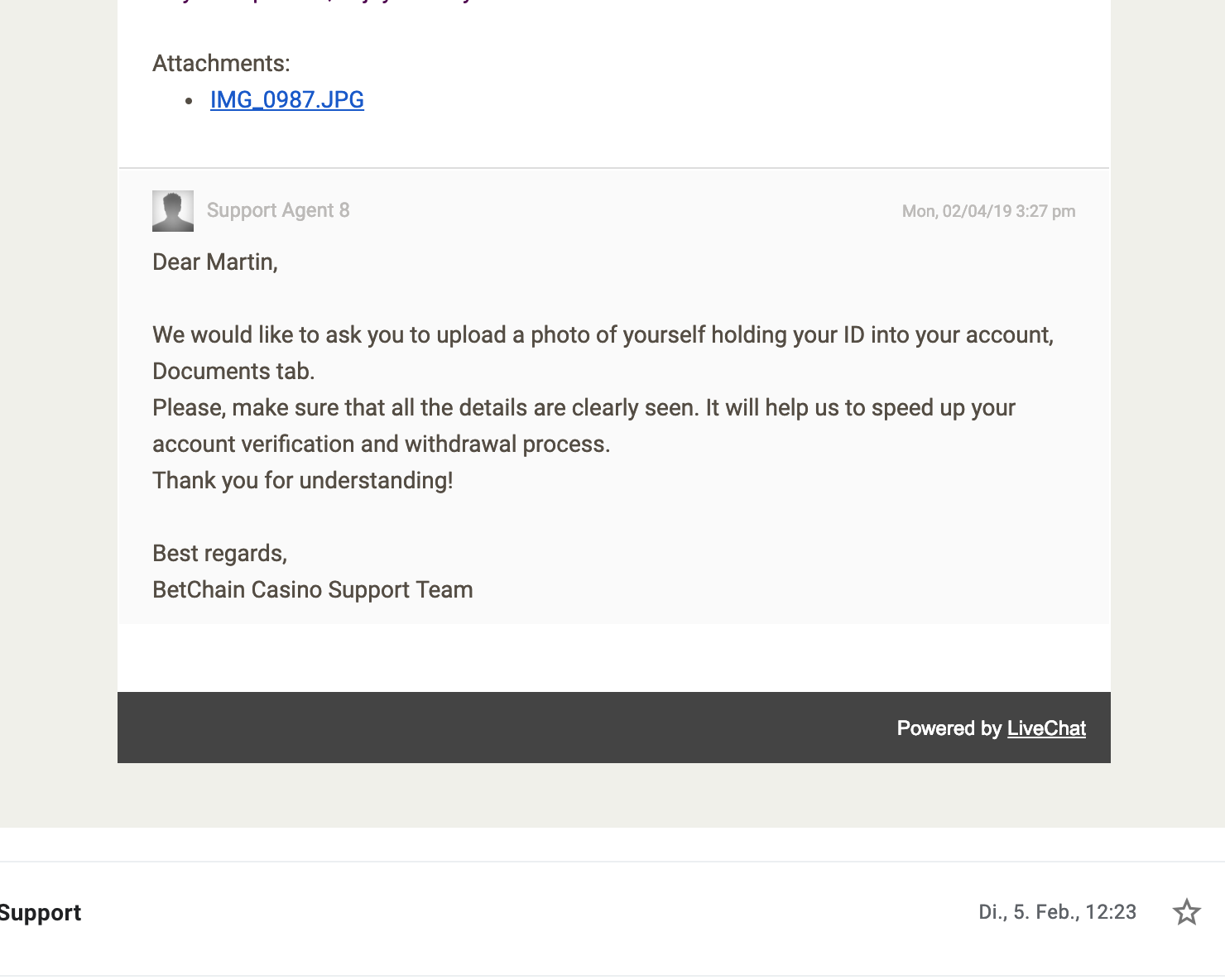Click the Dear Martin greeting line
The width and height of the screenshot is (1225, 980).
coord(215,262)
